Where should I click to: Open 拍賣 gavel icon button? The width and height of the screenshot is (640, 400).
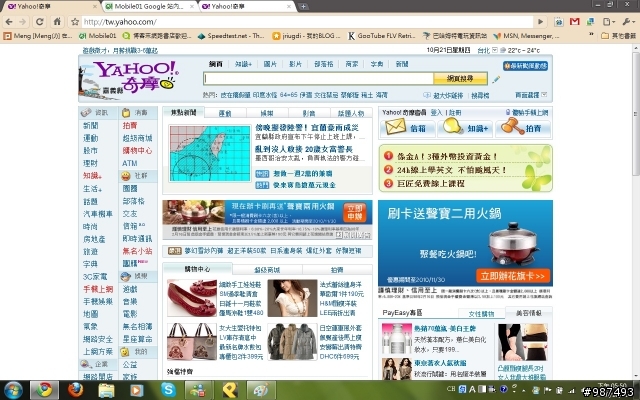(x=523, y=128)
